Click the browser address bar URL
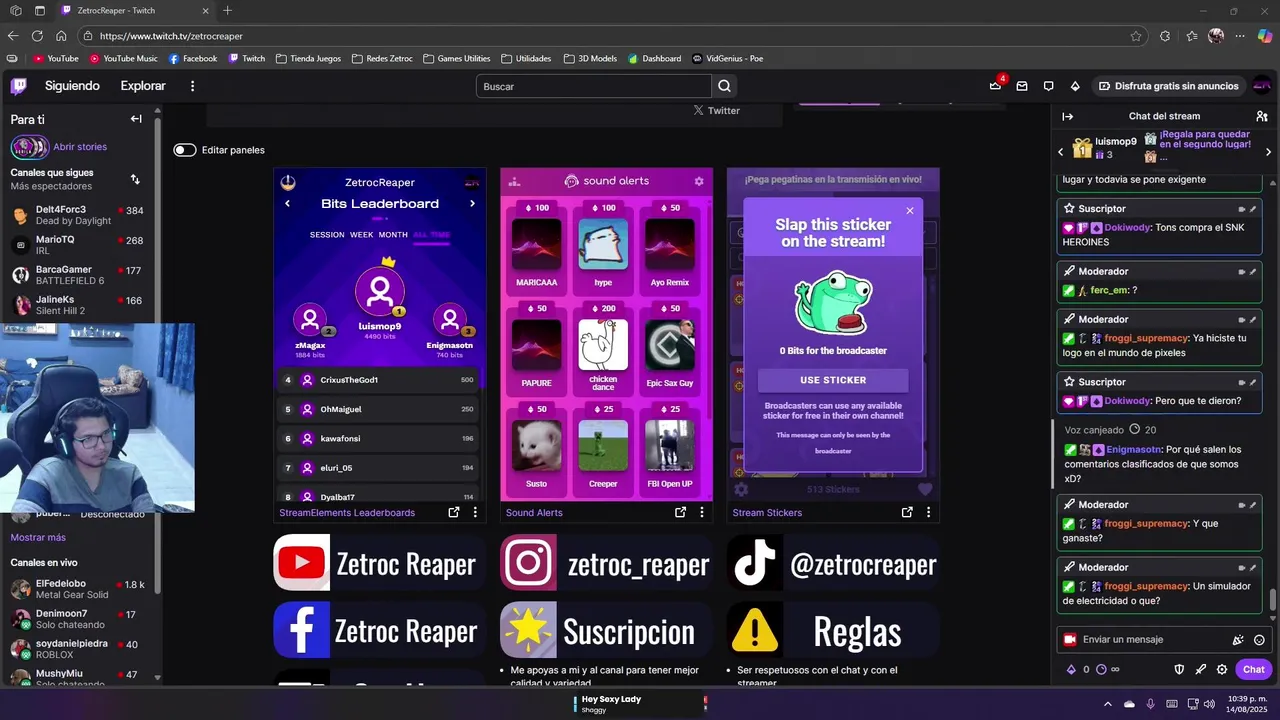 171,36
